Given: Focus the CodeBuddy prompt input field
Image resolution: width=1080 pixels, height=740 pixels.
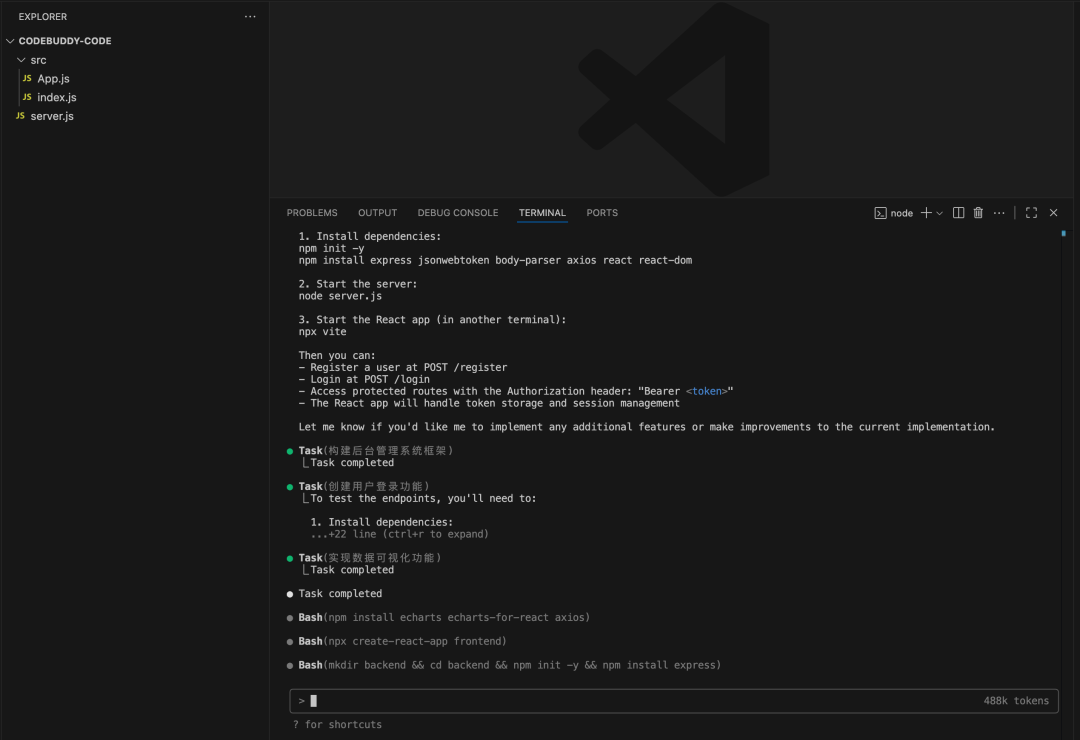Looking at the screenshot, I should 674,701.
